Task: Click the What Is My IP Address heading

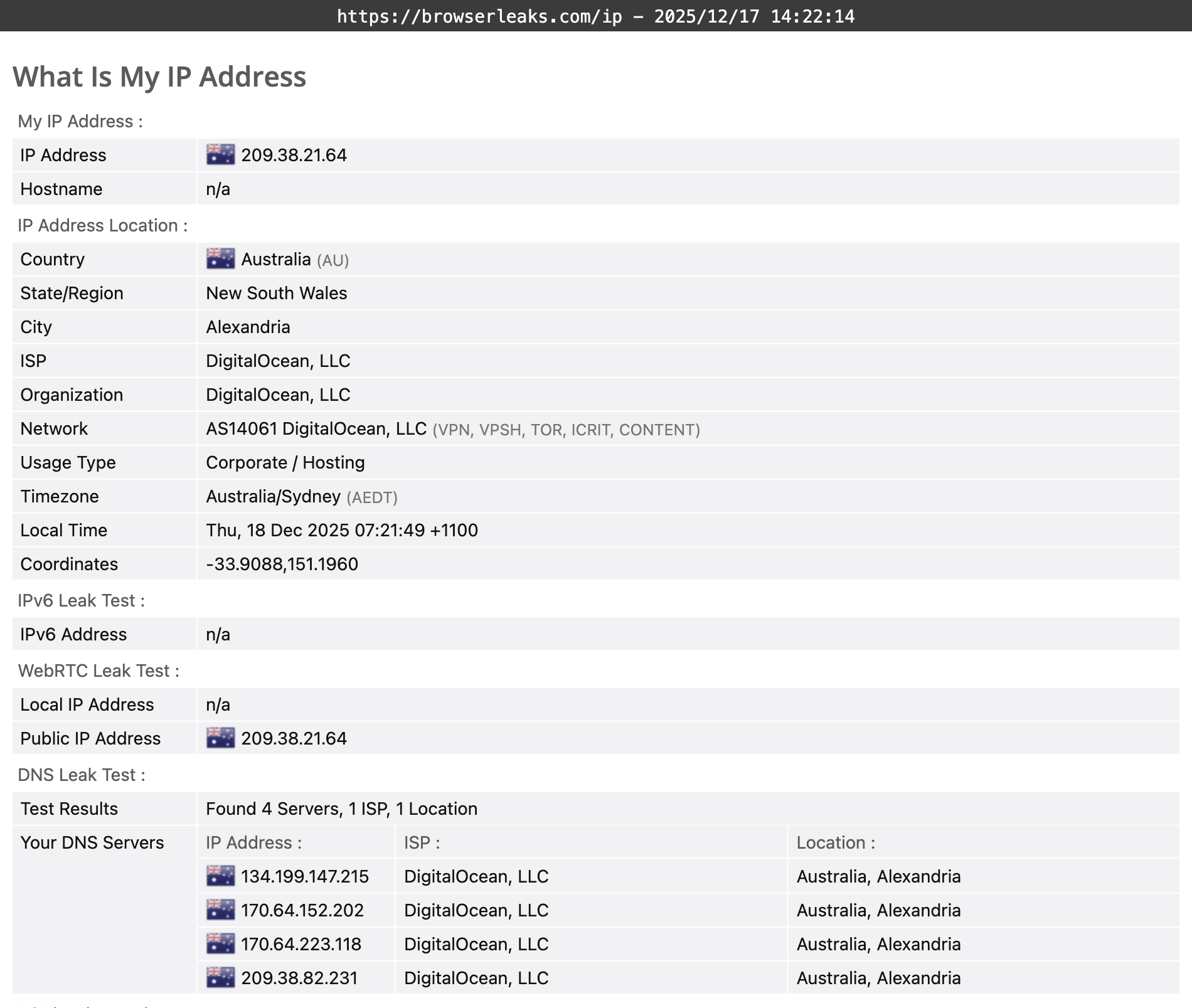Action: point(160,77)
